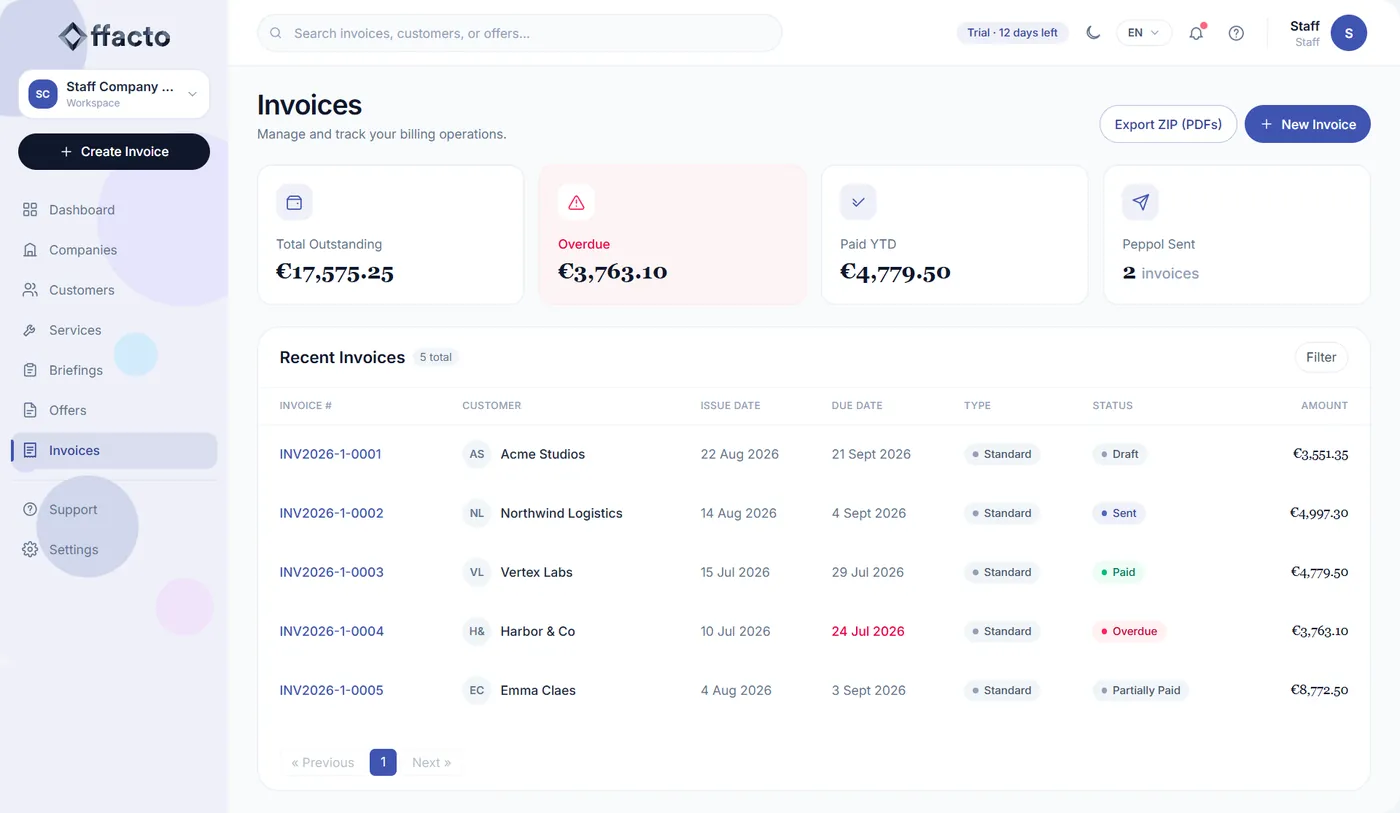Viewport: 1400px width, 813px height.
Task: Toggle dark mode moon icon
Action: (1093, 33)
